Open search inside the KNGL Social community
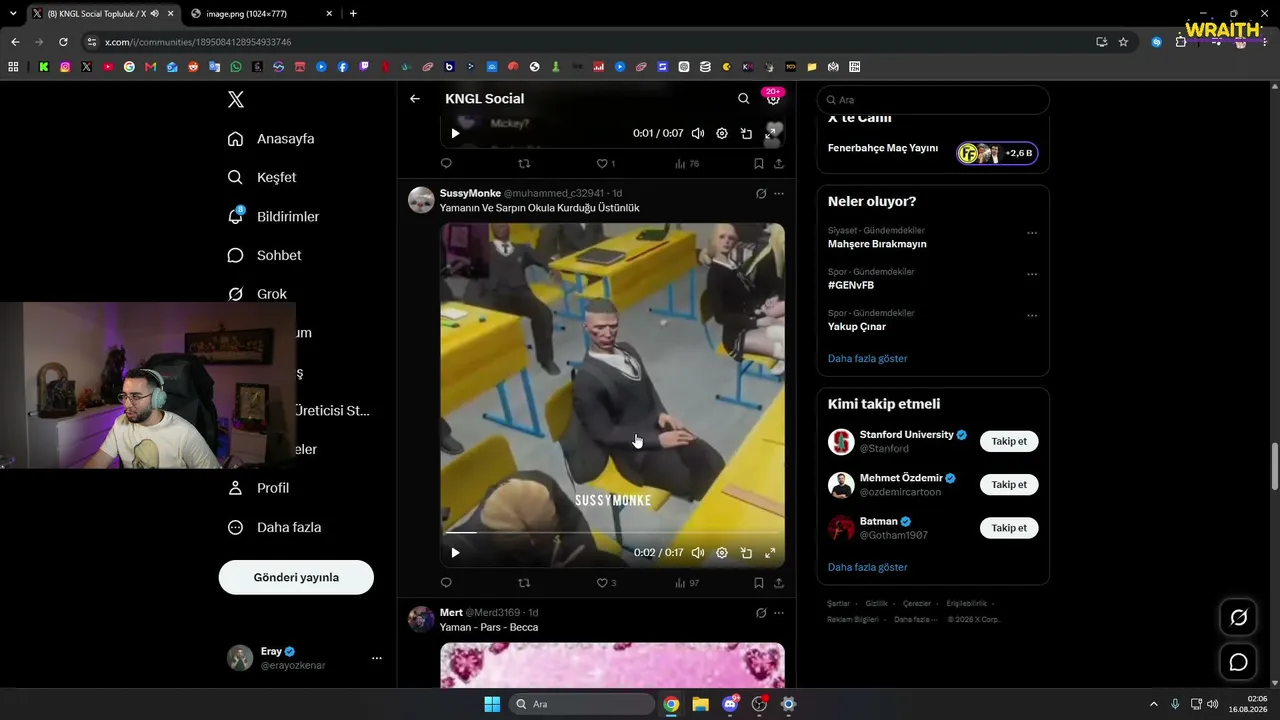Viewport: 1280px width, 720px height. tap(743, 99)
